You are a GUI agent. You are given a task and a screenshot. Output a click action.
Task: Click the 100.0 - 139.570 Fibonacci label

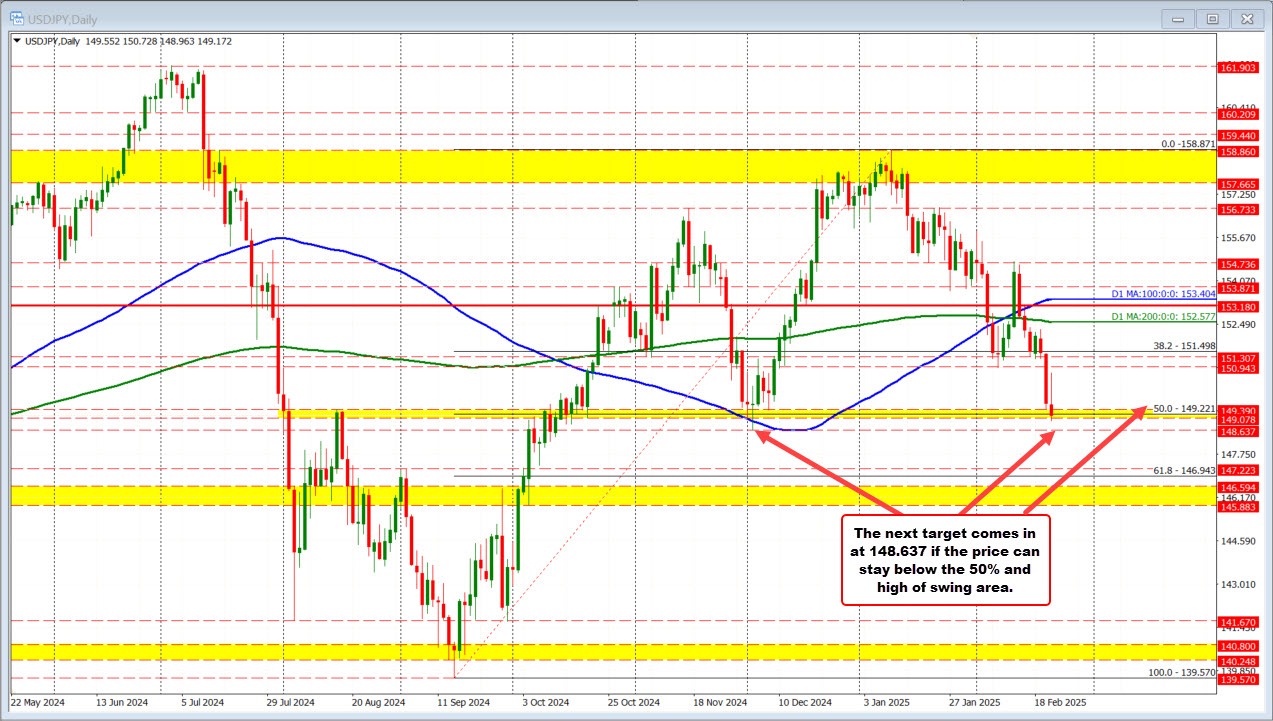(x=1180, y=674)
